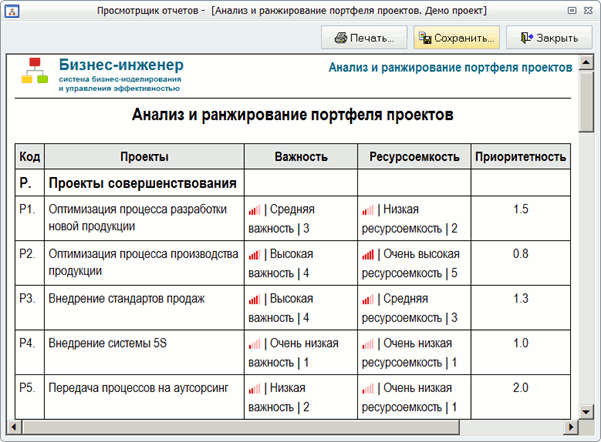Click the Проекты совершенствования group row
Screen dimensions: 601x442
tap(293, 183)
